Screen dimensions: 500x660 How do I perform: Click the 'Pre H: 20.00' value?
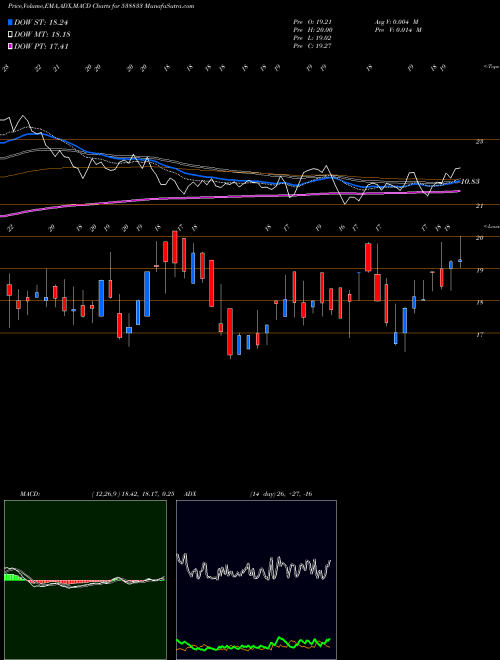pyautogui.click(x=313, y=30)
